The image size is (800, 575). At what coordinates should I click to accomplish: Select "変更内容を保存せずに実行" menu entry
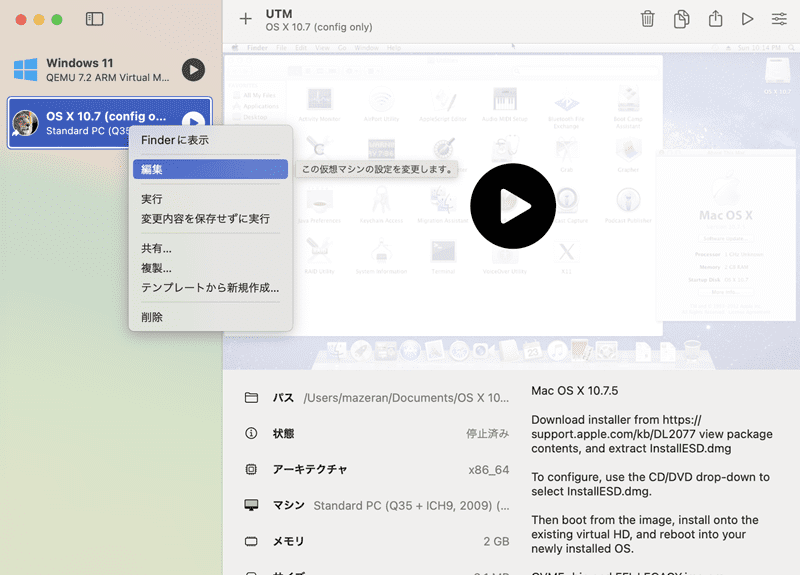pos(210,219)
